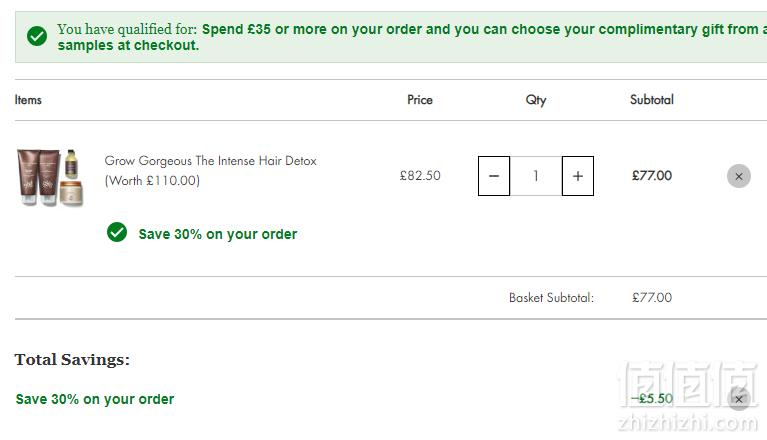This screenshot has width=767, height=440.
Task: Open the Grow Gorgeous product thumbnail
Action: point(50,178)
